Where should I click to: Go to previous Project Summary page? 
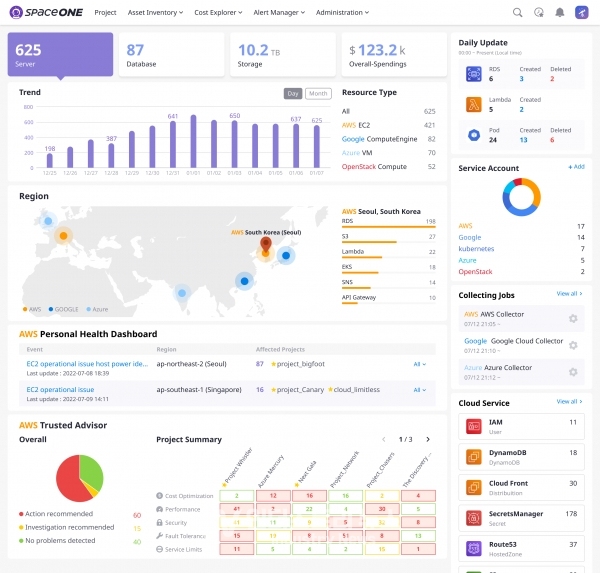tap(384, 439)
